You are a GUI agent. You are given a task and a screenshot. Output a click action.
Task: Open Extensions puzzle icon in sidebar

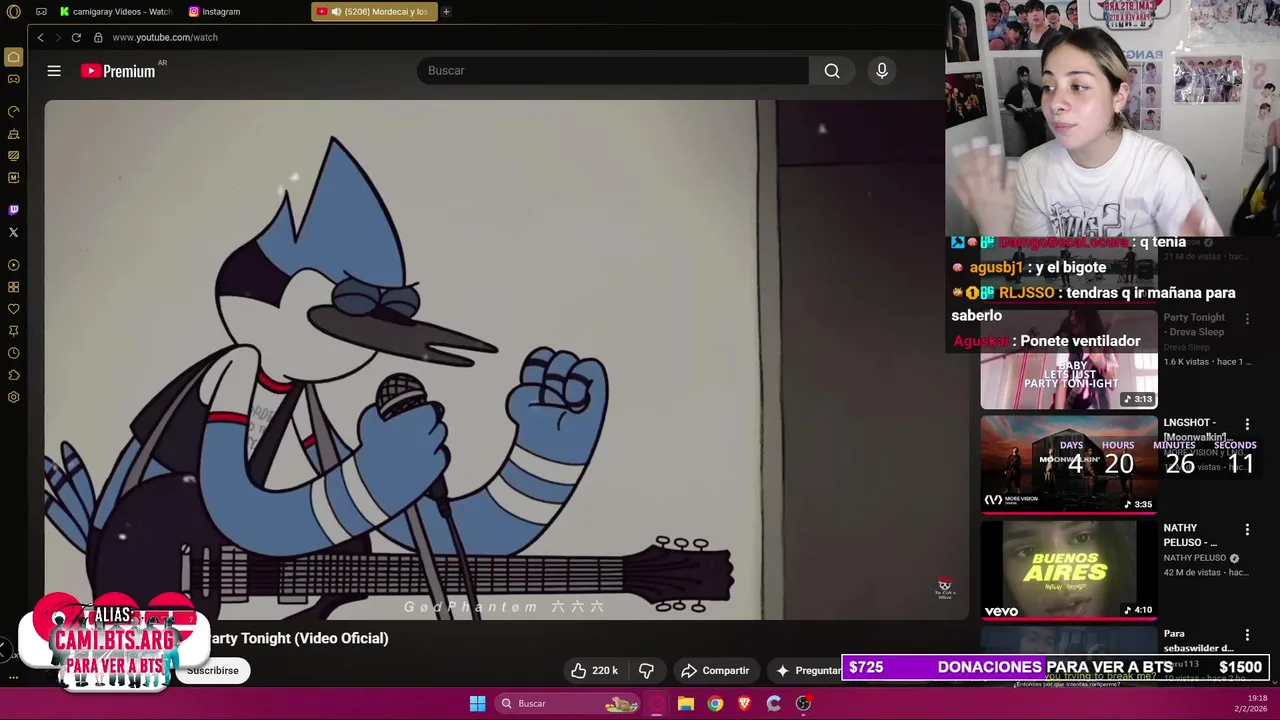click(x=13, y=375)
